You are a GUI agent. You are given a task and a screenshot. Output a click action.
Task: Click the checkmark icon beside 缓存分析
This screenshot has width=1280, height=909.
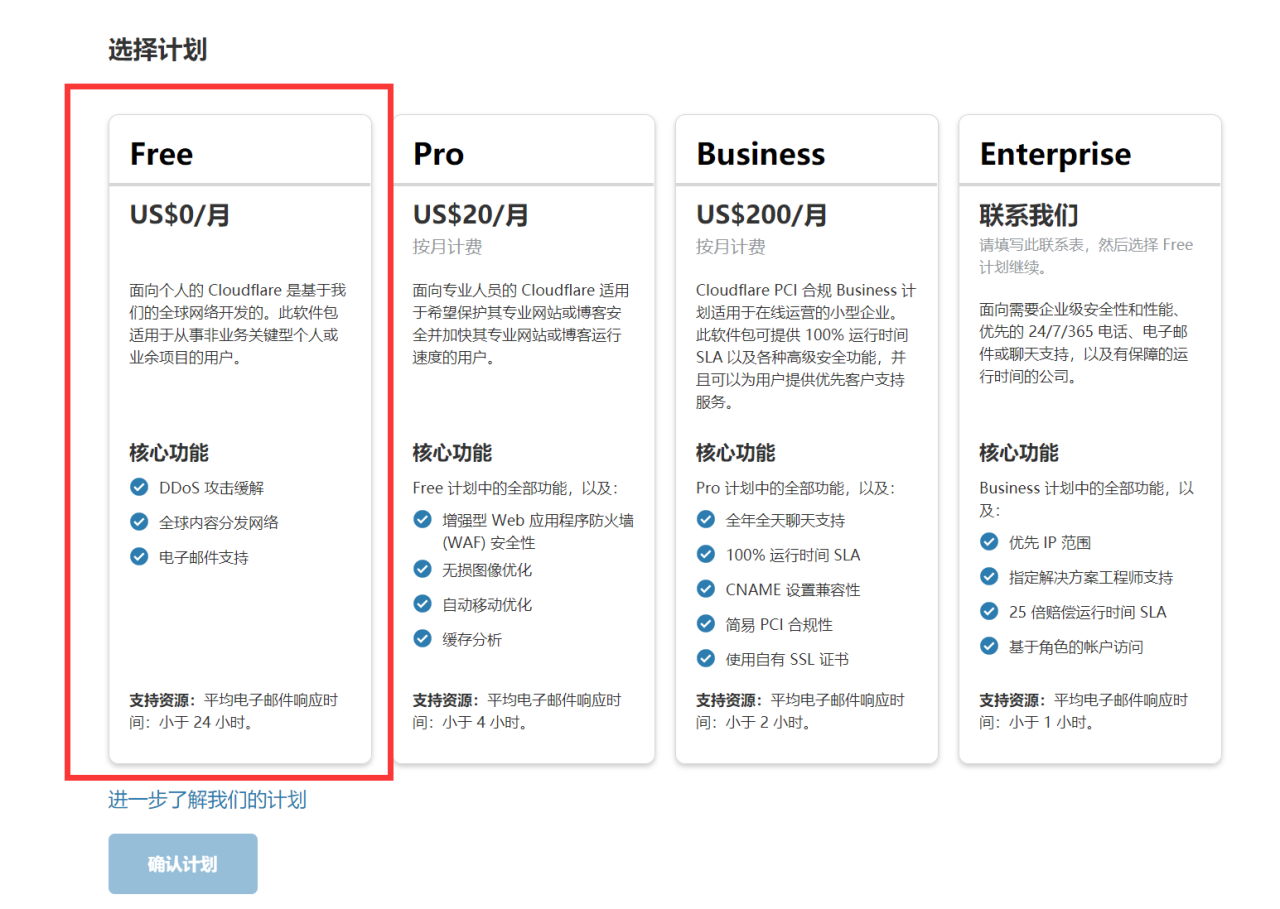(422, 639)
